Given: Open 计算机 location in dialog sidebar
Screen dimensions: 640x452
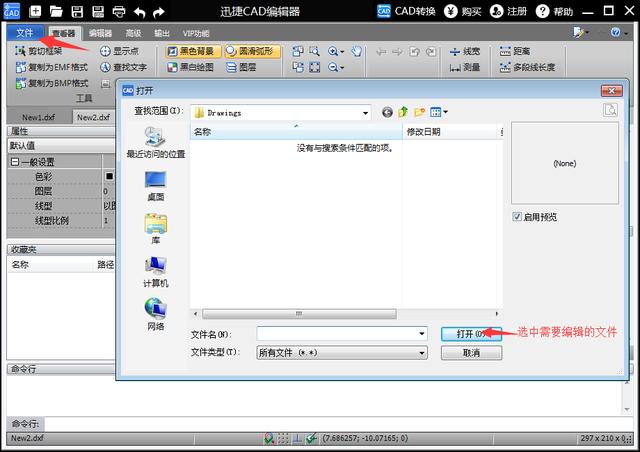Looking at the screenshot, I should coord(156,272).
